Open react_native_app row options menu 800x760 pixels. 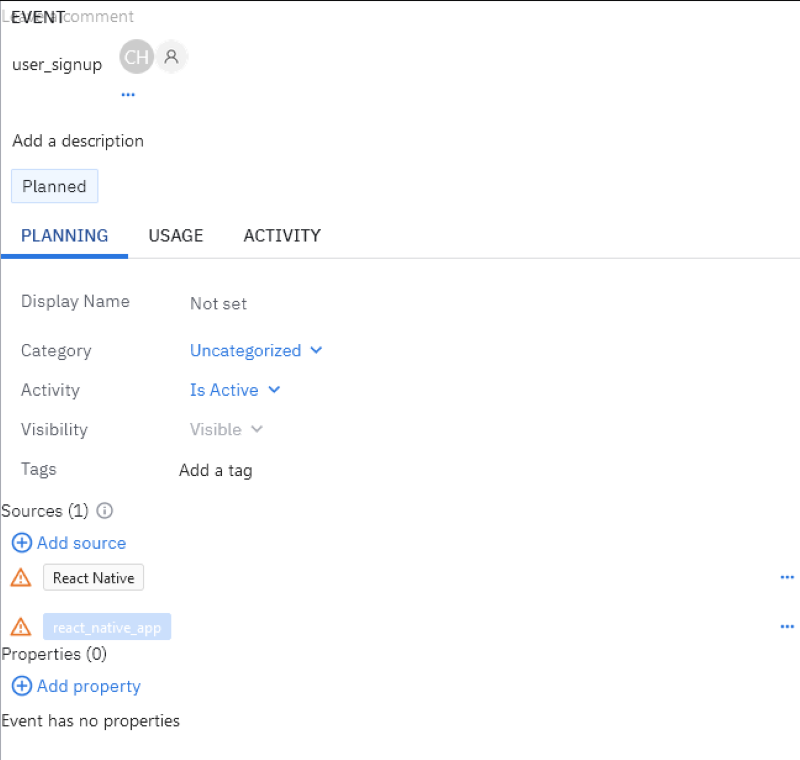click(x=787, y=627)
